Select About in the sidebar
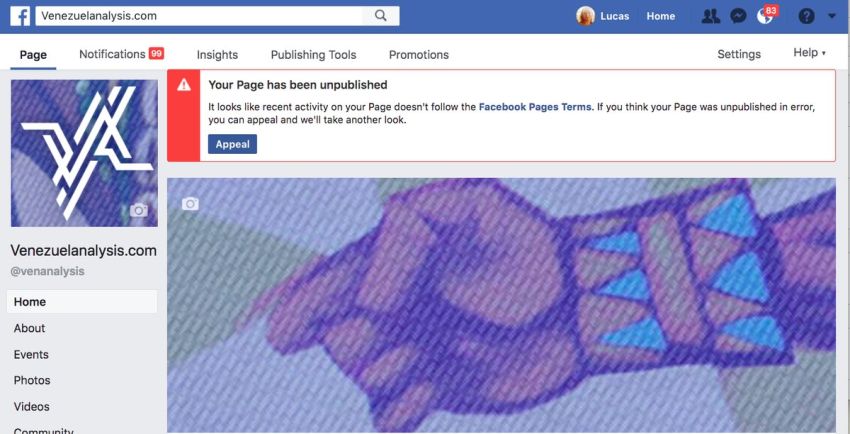850x434 pixels. pyautogui.click(x=29, y=328)
